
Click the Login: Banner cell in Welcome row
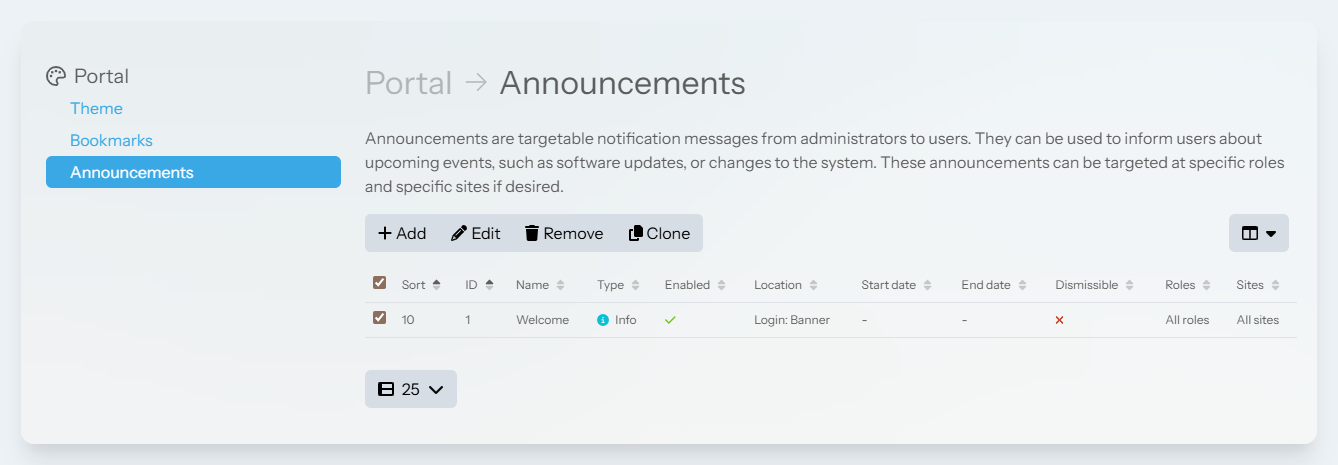(791, 320)
